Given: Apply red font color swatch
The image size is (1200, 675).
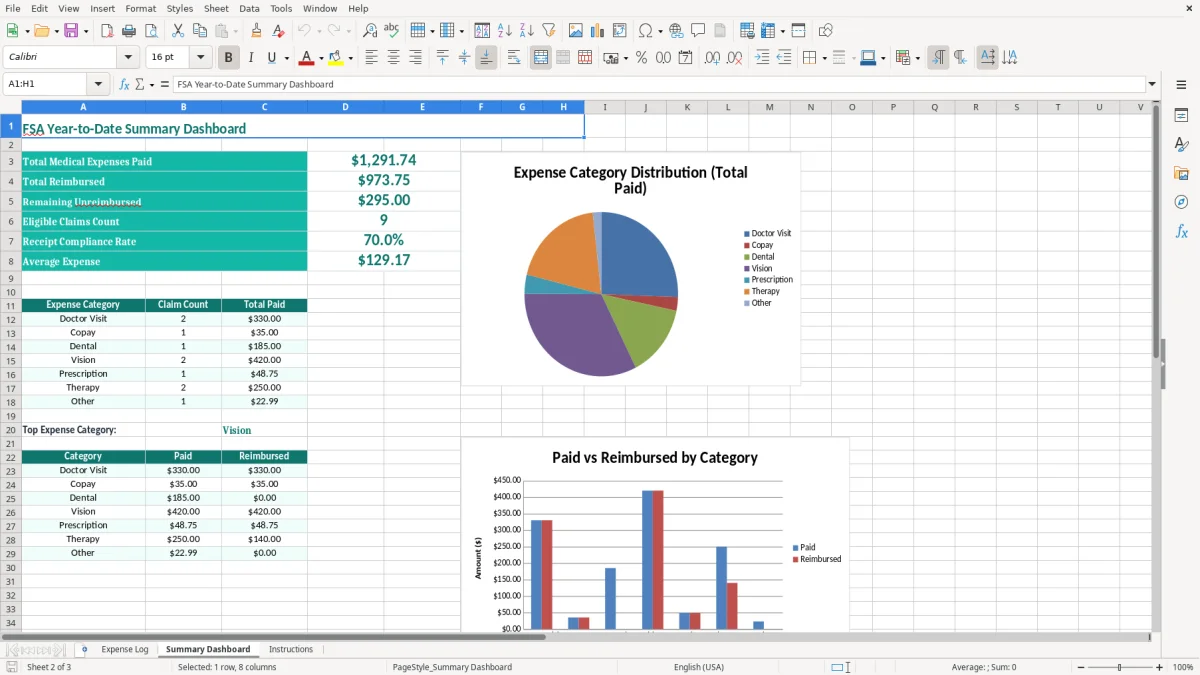Looking at the screenshot, I should (307, 58).
